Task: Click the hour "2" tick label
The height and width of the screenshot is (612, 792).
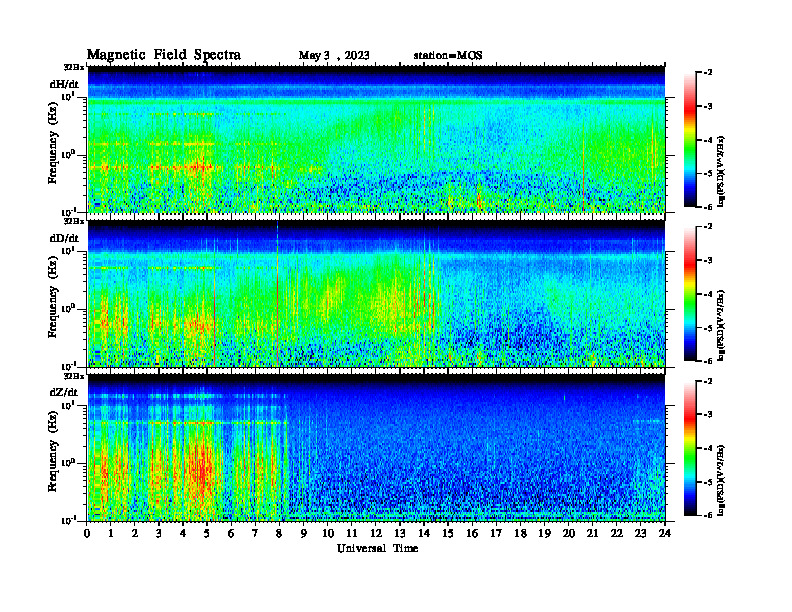Action: [135, 533]
